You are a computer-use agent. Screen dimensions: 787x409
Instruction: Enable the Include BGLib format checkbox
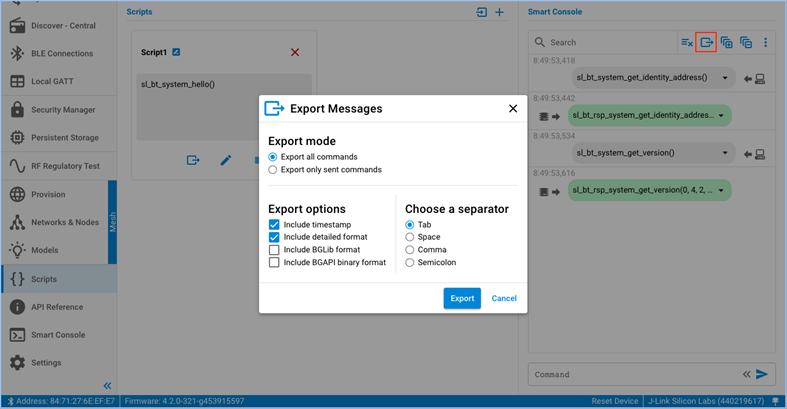click(274, 250)
